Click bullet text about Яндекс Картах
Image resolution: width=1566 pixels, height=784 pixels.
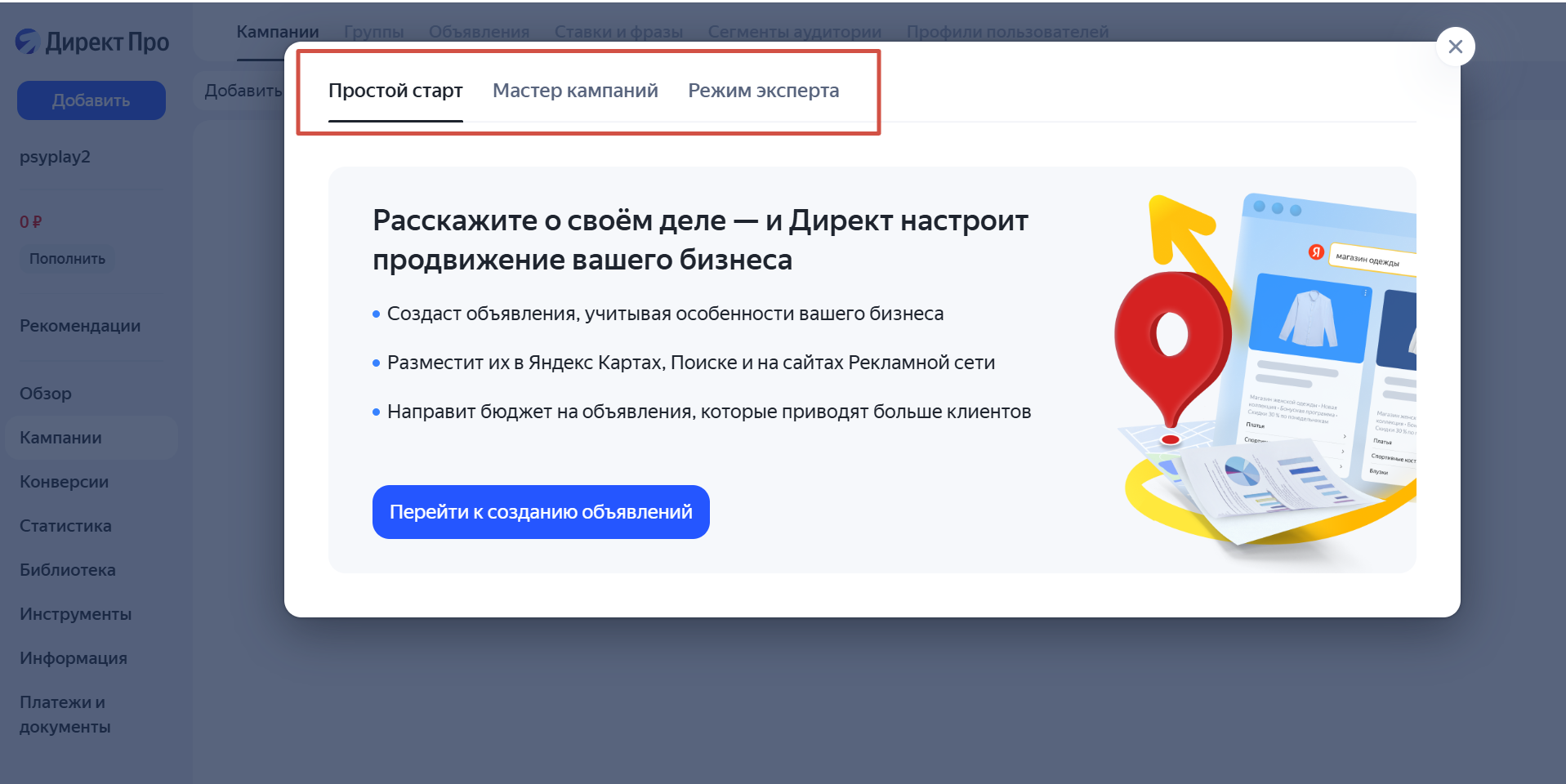[x=691, y=363]
